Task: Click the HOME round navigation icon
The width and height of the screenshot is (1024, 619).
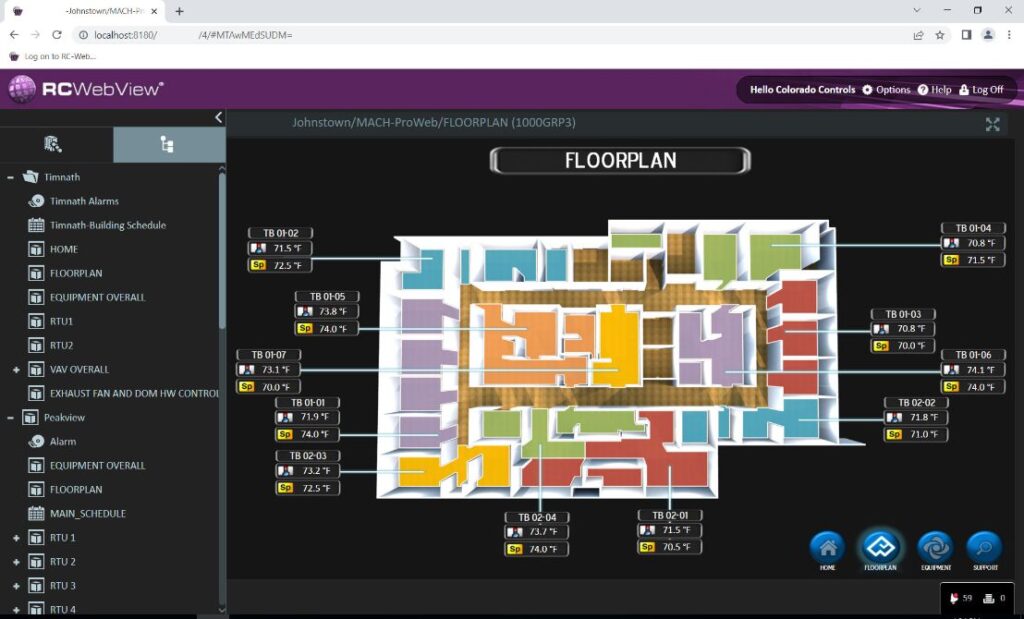Action: coord(827,547)
